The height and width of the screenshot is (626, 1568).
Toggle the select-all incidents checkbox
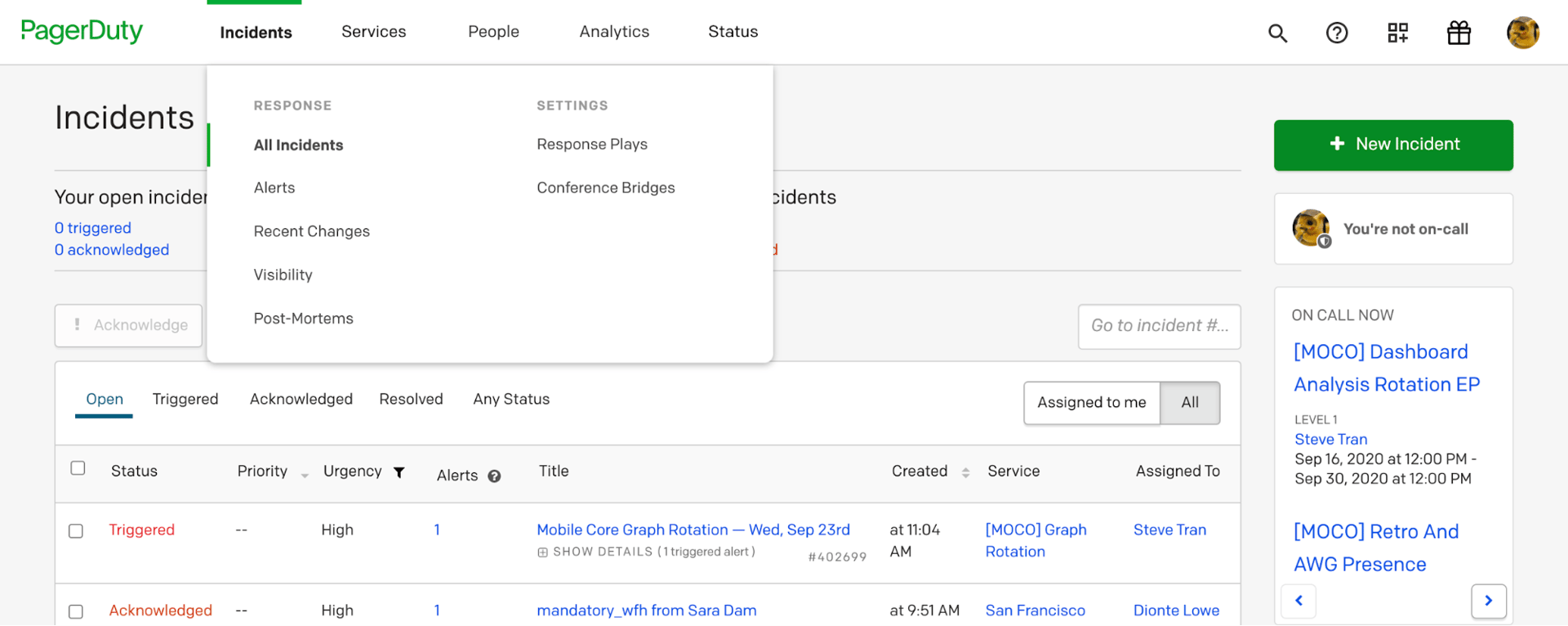(x=78, y=468)
